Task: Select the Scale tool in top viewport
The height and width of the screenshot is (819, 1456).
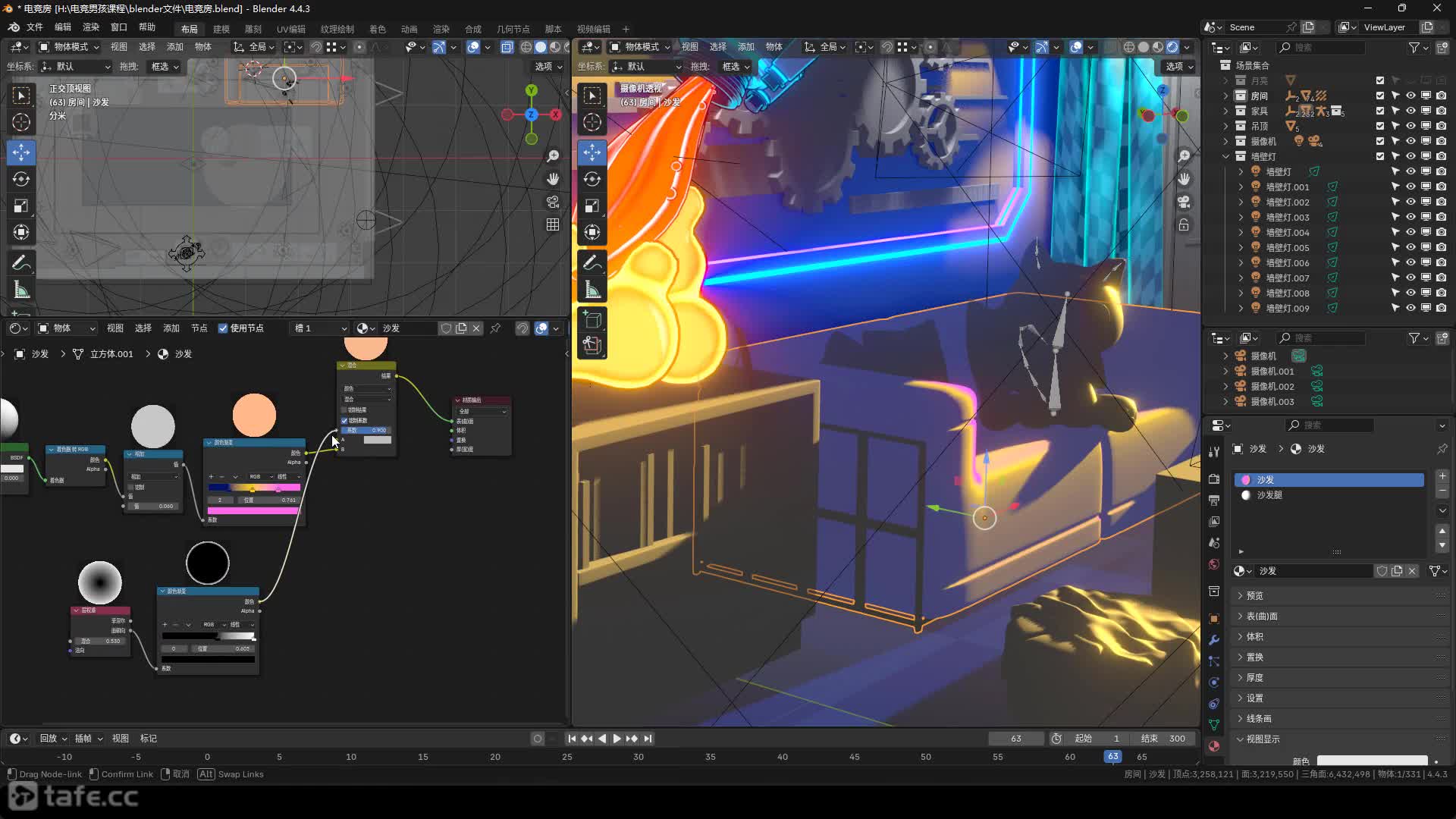Action: coord(21,206)
